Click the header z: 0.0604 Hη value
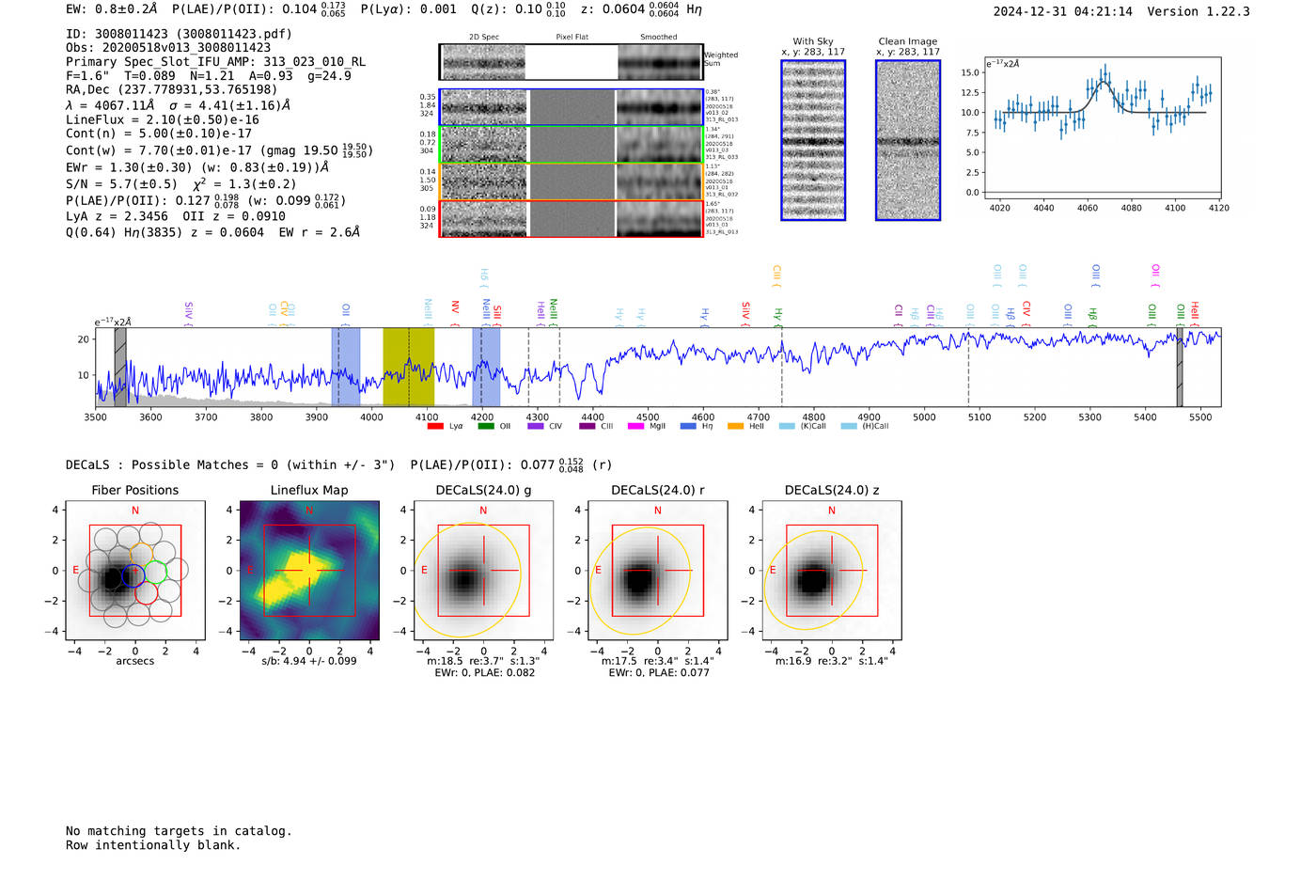 [641, 9]
